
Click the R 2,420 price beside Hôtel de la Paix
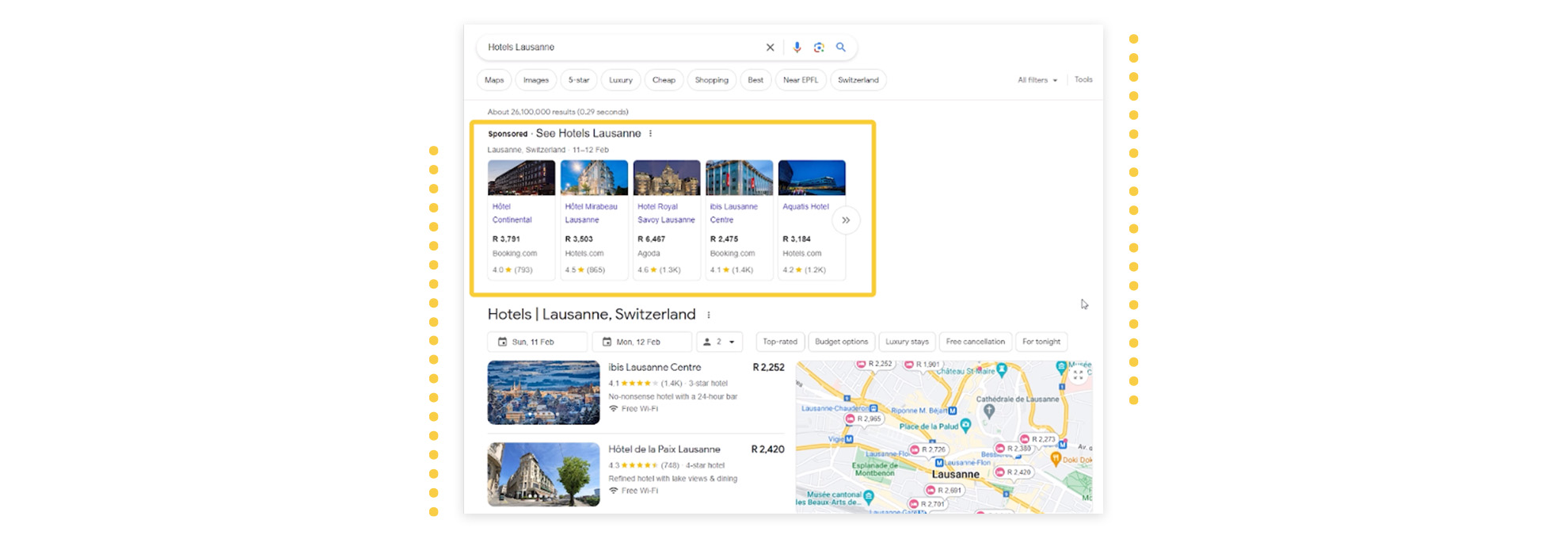[768, 449]
